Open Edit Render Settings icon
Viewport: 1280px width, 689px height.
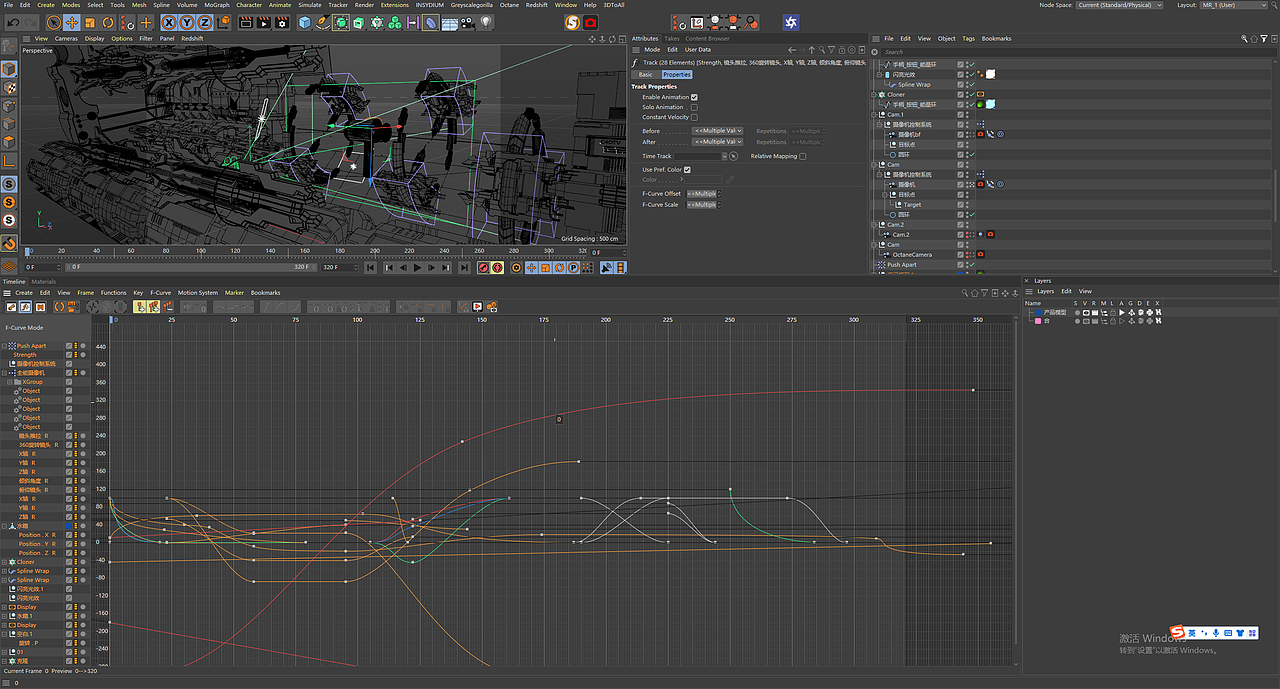click(x=284, y=22)
